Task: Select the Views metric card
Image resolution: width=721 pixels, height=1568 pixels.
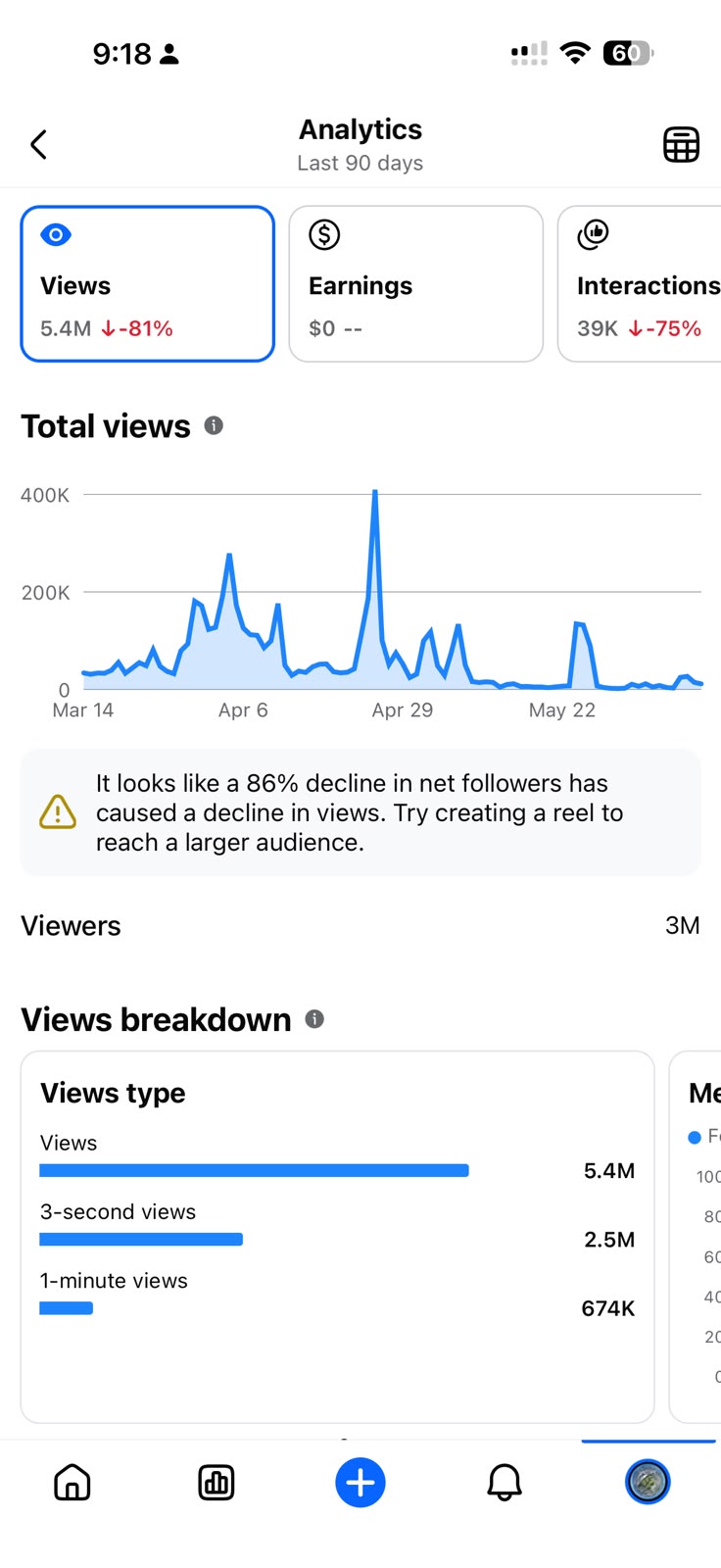Action: coord(148,283)
